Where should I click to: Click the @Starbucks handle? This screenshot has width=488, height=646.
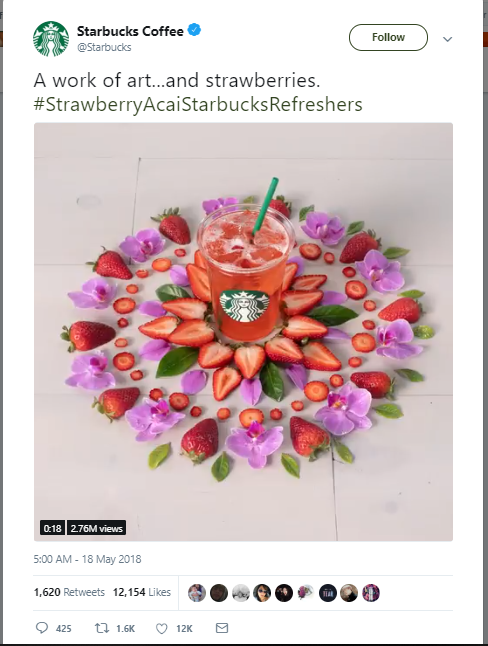pyautogui.click(x=104, y=47)
